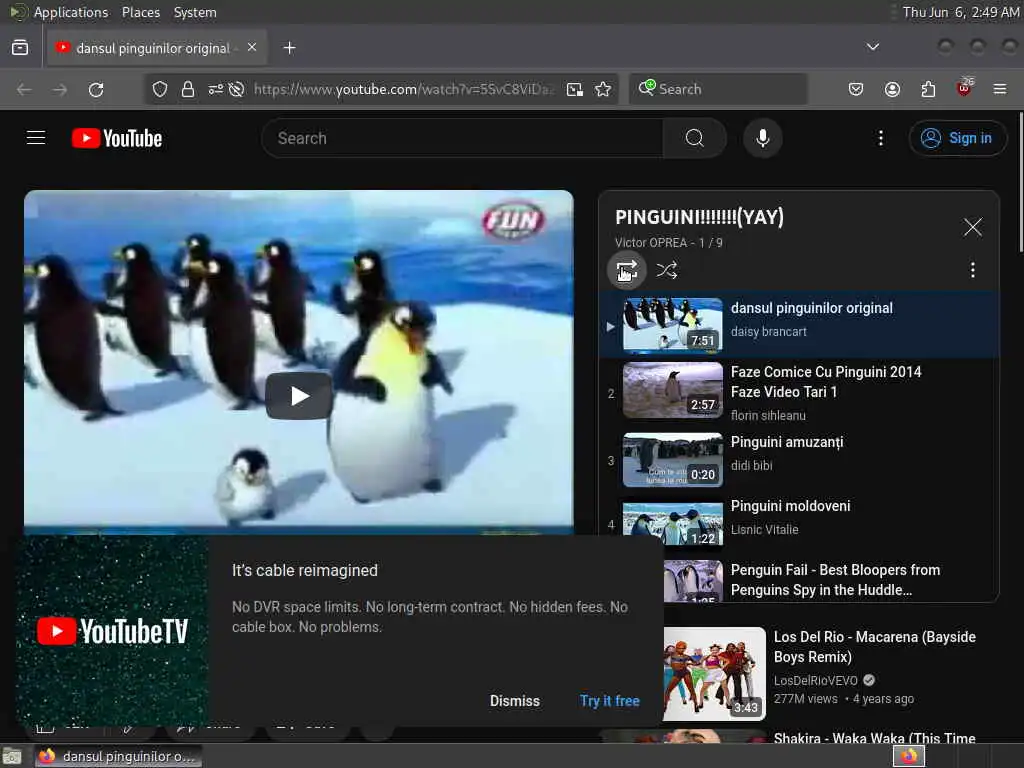This screenshot has width=1024, height=768.
Task: Close the PINGUINI playlist panel
Action: click(972, 227)
